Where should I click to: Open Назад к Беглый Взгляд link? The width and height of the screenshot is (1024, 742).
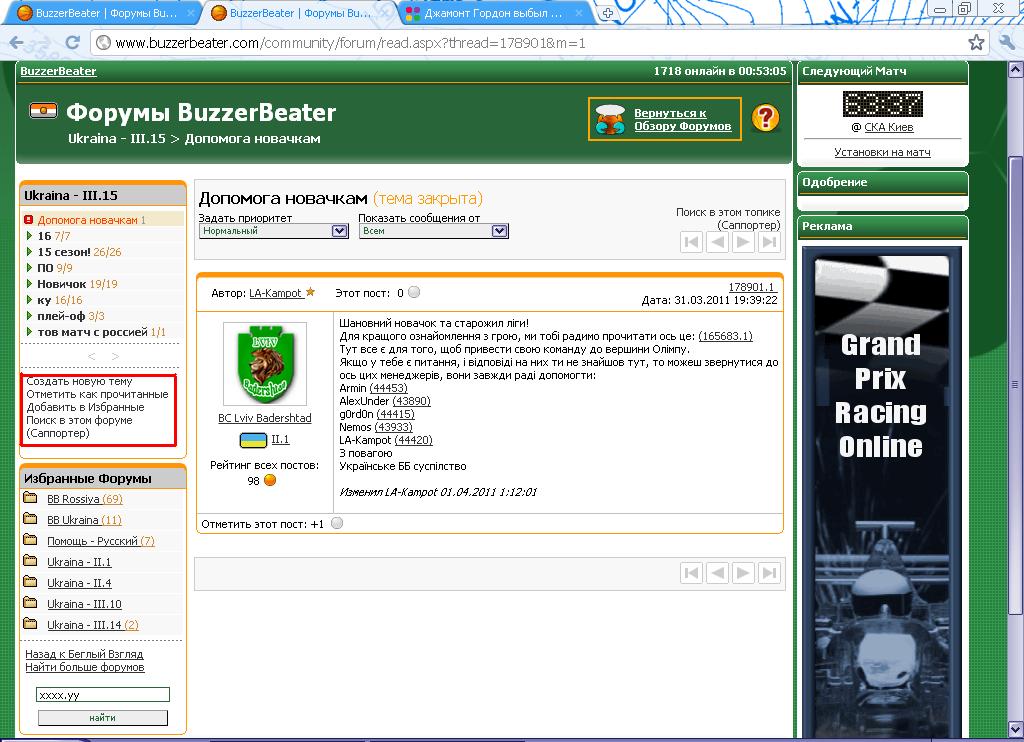click(84, 654)
